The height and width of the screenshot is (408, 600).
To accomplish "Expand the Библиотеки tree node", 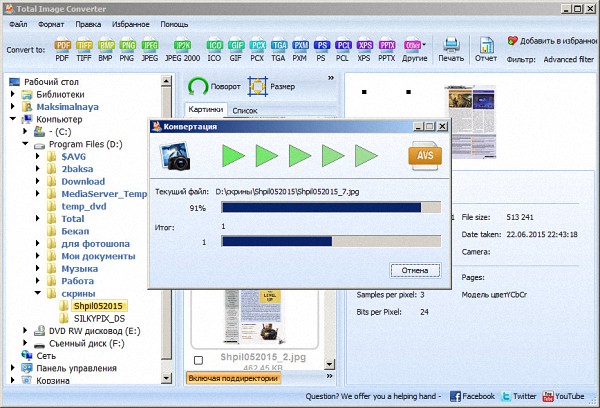I will [12, 94].
